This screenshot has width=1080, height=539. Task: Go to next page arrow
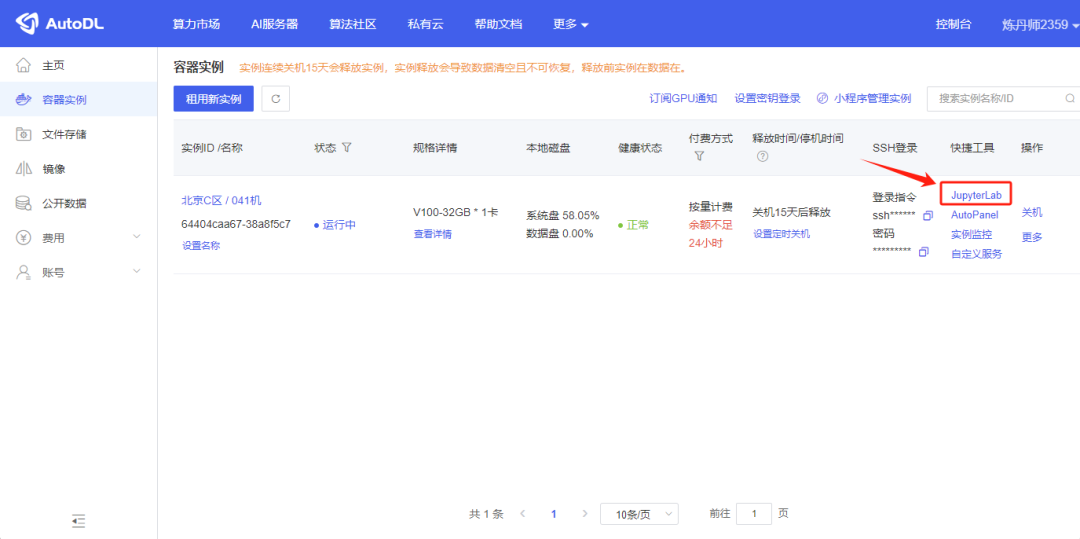click(x=585, y=514)
